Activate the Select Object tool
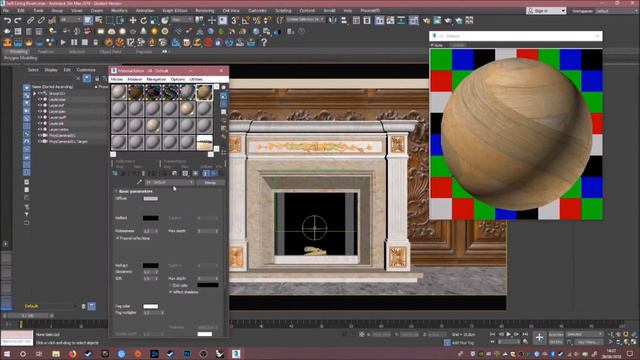640x360 pixels. 88,20
